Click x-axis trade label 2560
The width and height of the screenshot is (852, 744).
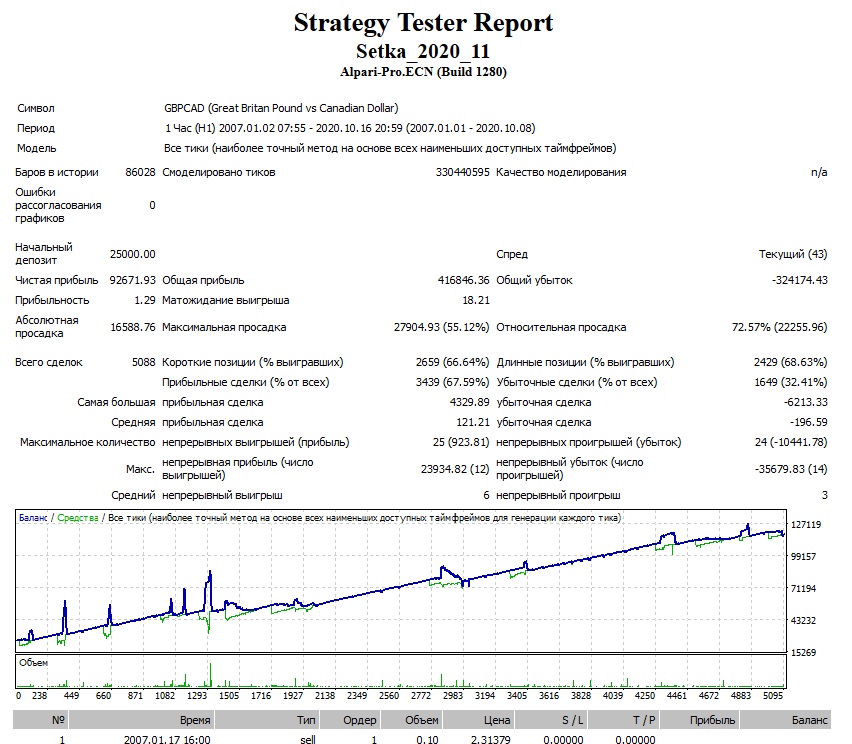click(389, 696)
